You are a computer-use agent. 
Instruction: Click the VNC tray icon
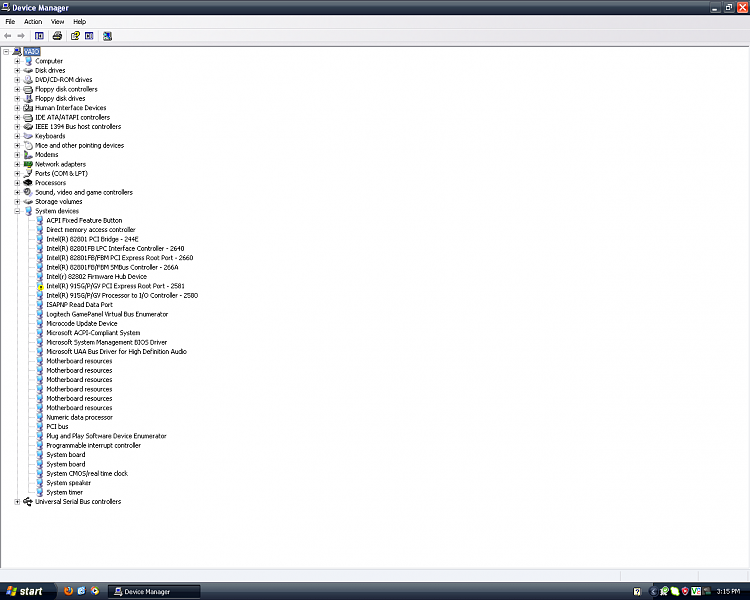[696, 591]
